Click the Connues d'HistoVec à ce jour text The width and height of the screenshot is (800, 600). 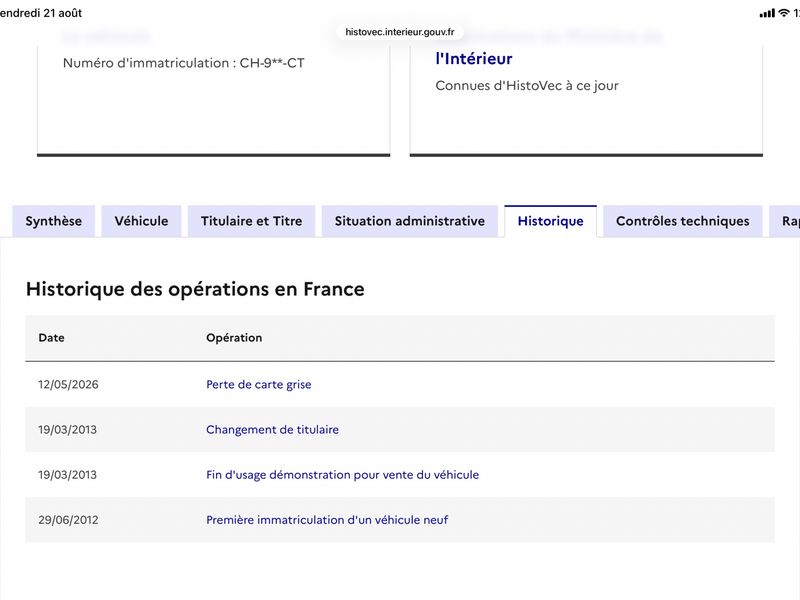527,86
